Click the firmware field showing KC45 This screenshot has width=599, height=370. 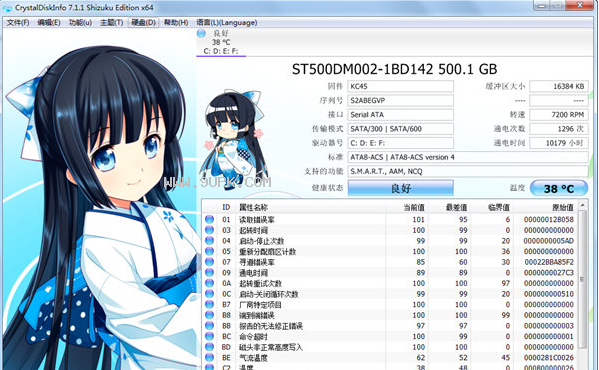400,86
